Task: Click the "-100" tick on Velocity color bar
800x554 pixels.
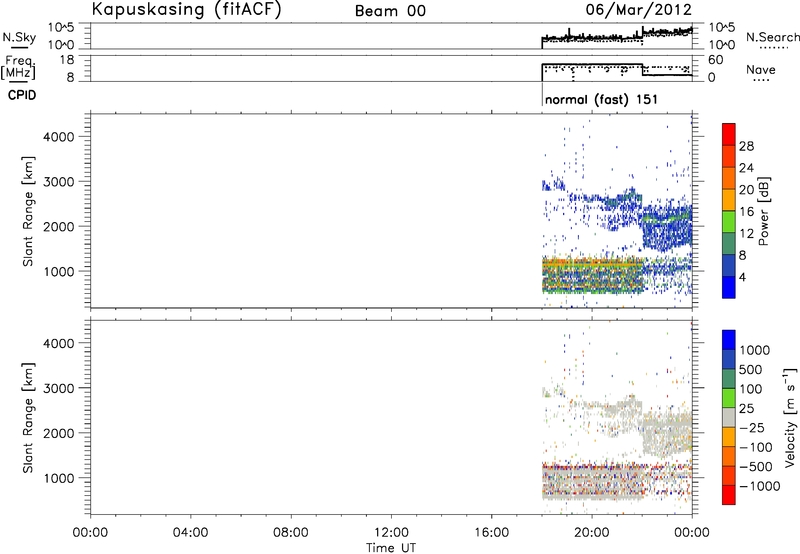Action: [756, 447]
